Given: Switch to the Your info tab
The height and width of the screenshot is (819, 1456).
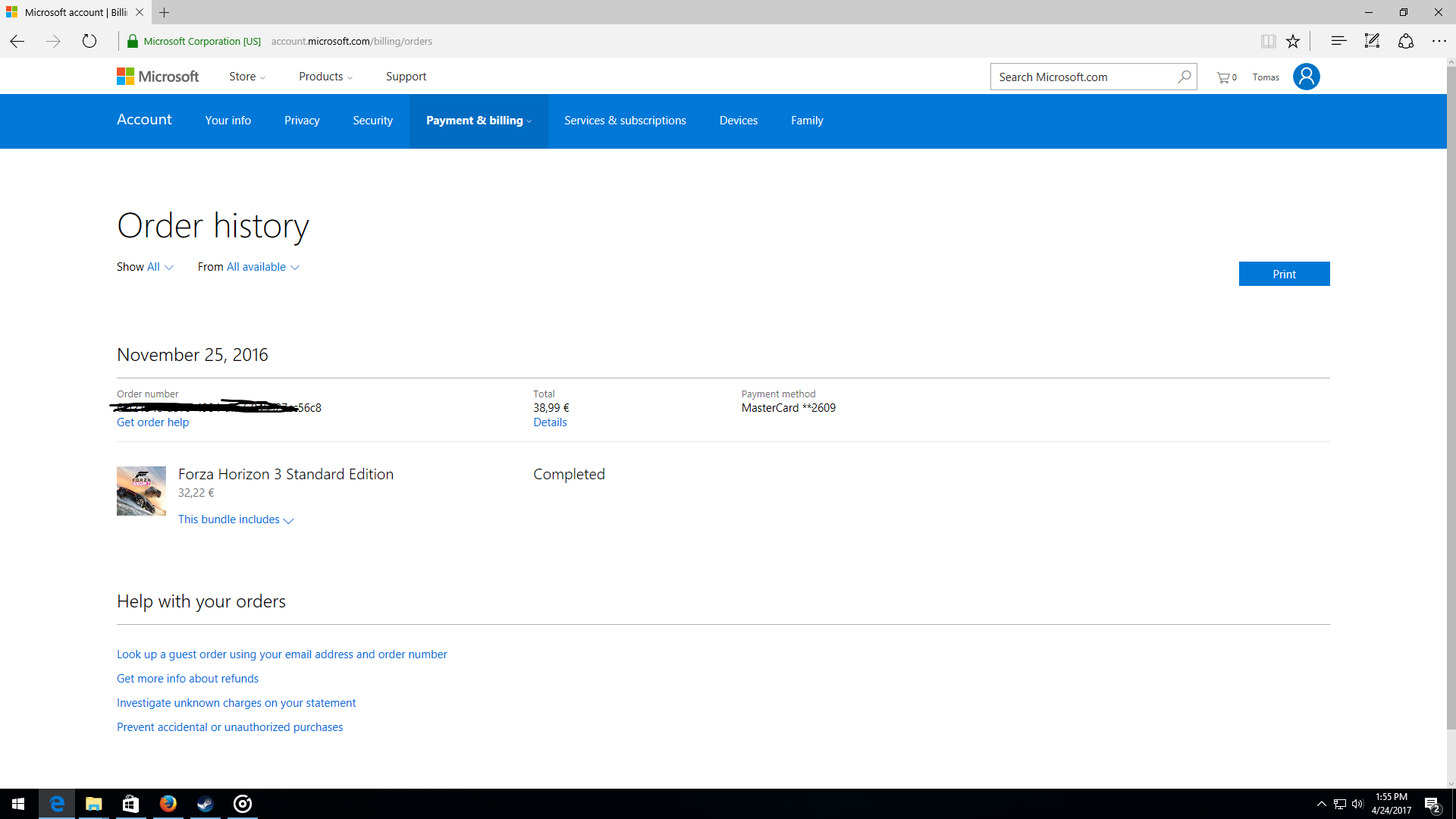Looking at the screenshot, I should click(227, 121).
